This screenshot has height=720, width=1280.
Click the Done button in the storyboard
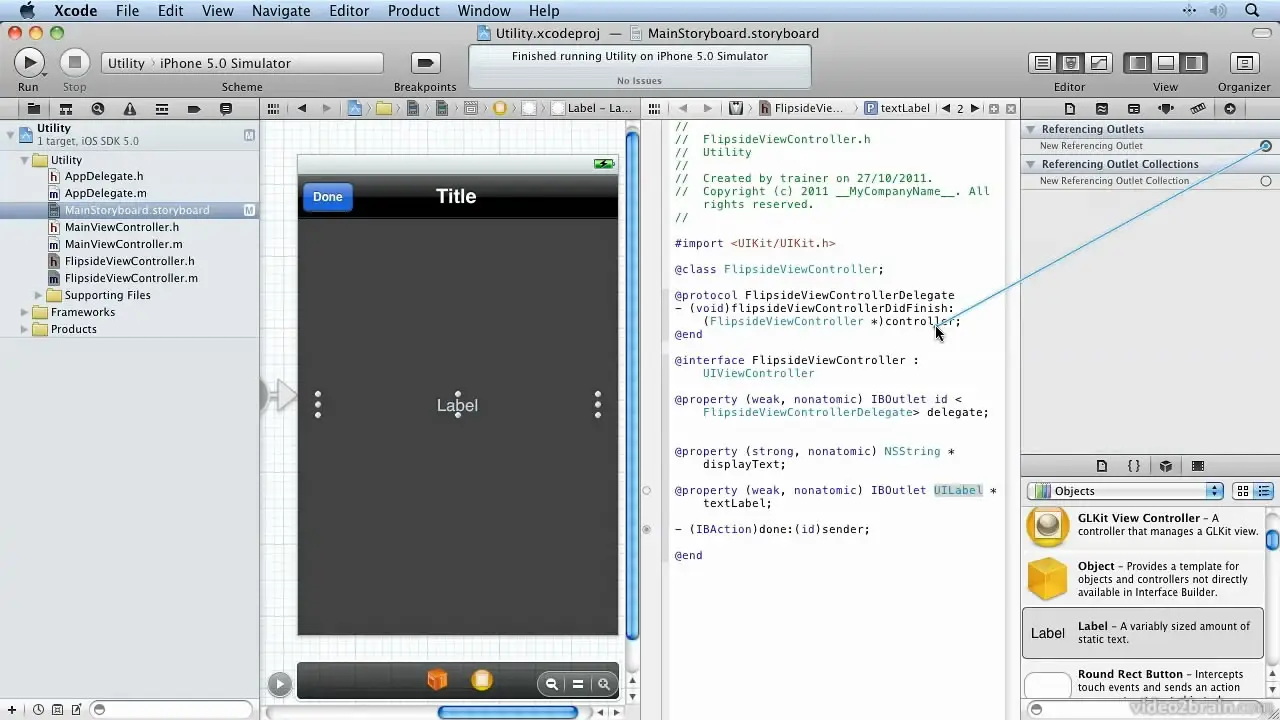pos(327,197)
